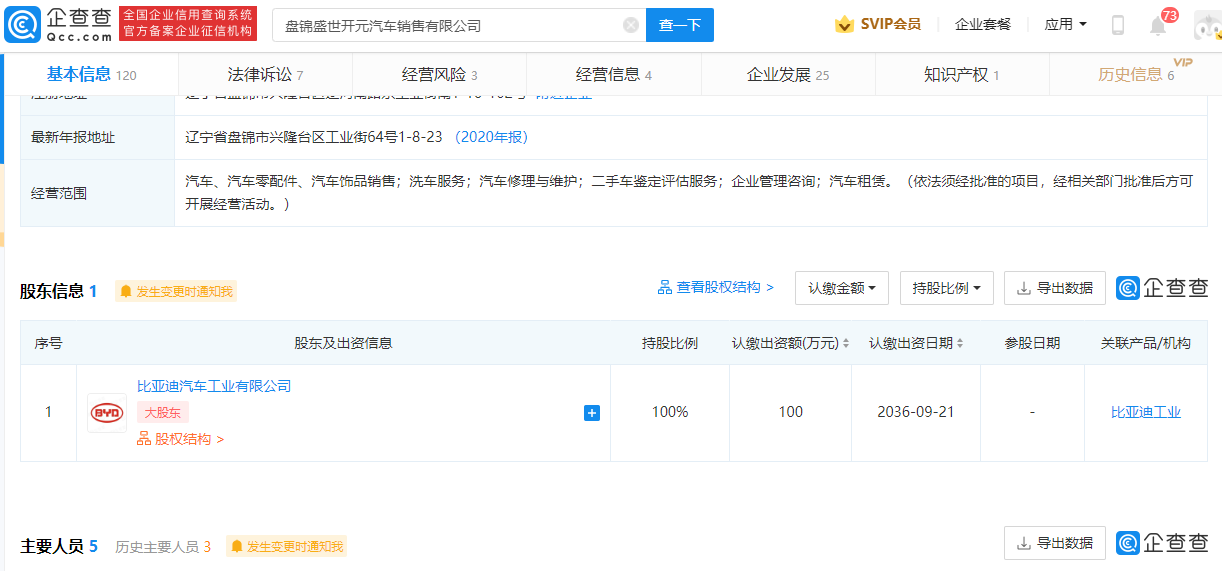Click the 持股比例 column header
Viewport: 1222px width, 571px height.
click(670, 343)
